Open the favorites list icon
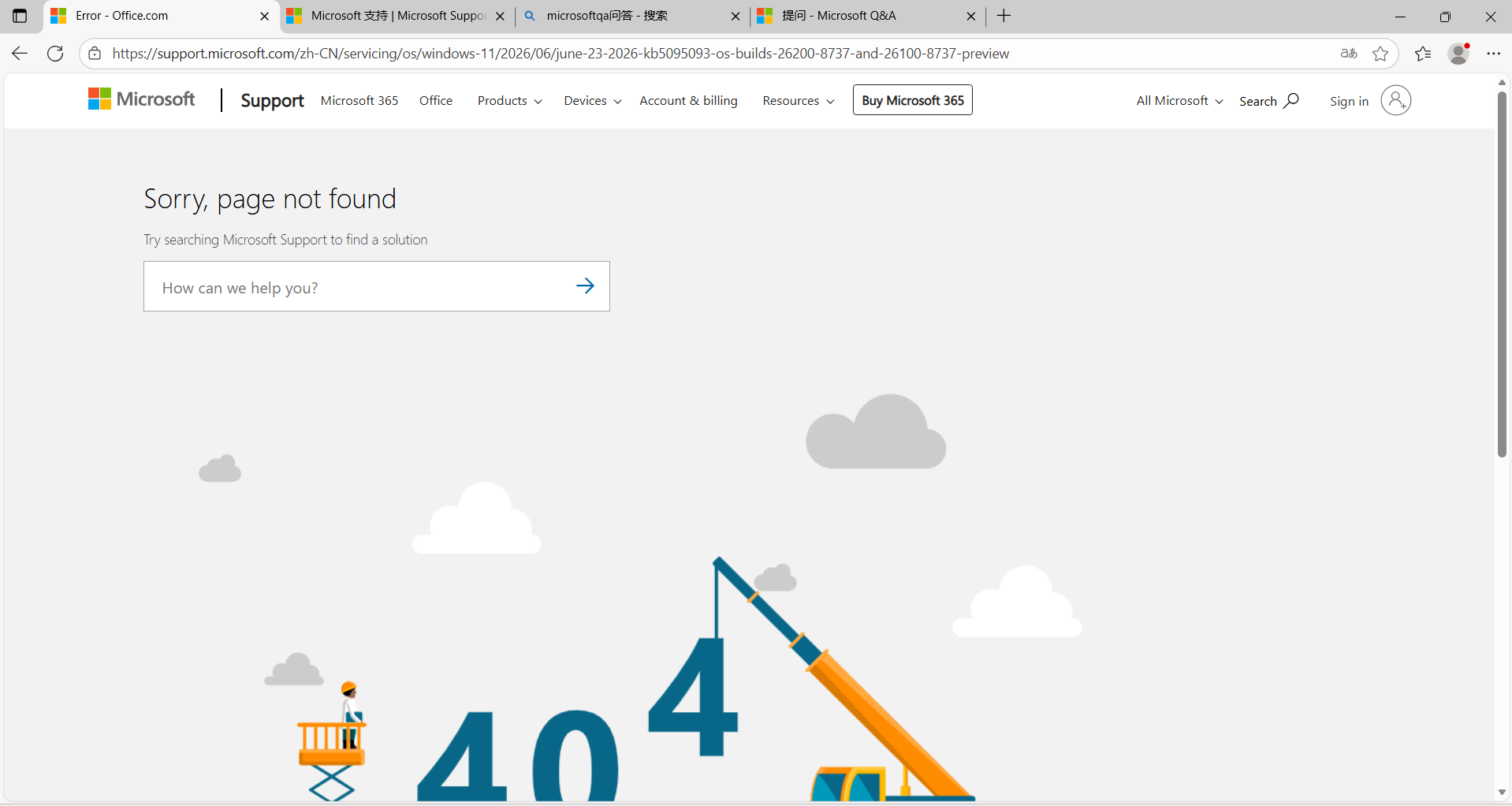 [1423, 54]
